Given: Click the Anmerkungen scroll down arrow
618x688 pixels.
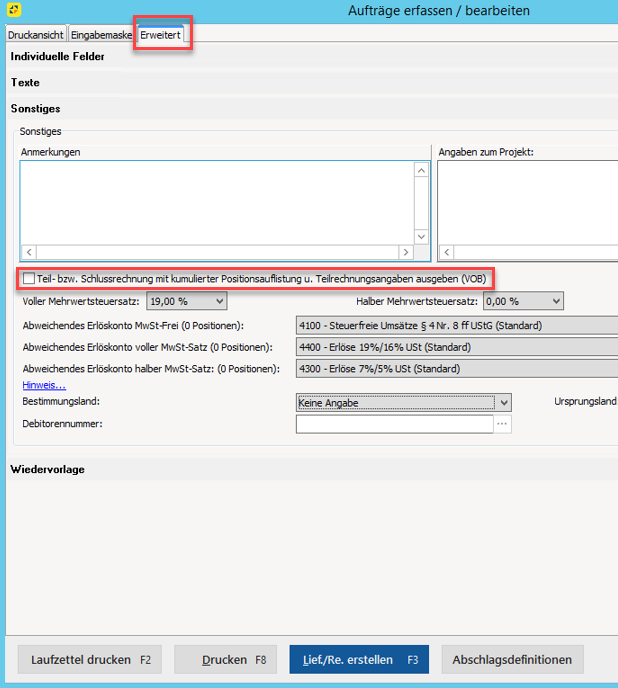Looking at the screenshot, I should click(x=422, y=236).
